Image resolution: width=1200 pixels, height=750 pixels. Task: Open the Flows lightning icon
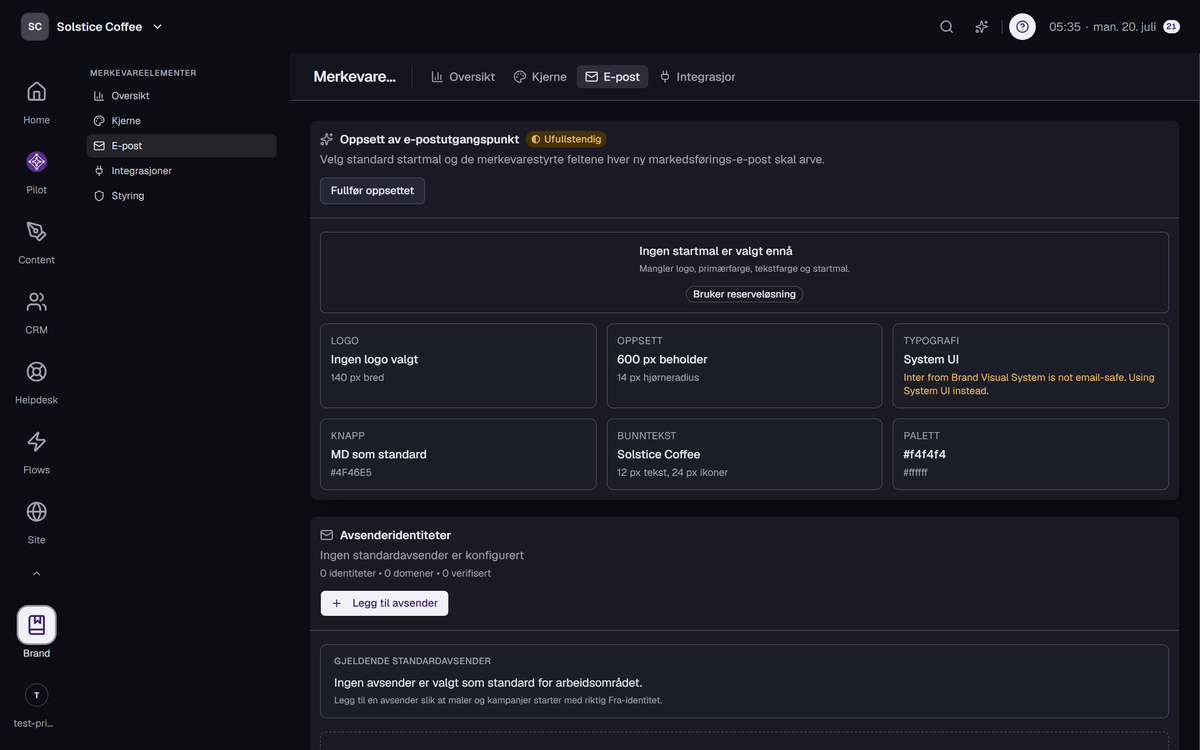point(36,442)
